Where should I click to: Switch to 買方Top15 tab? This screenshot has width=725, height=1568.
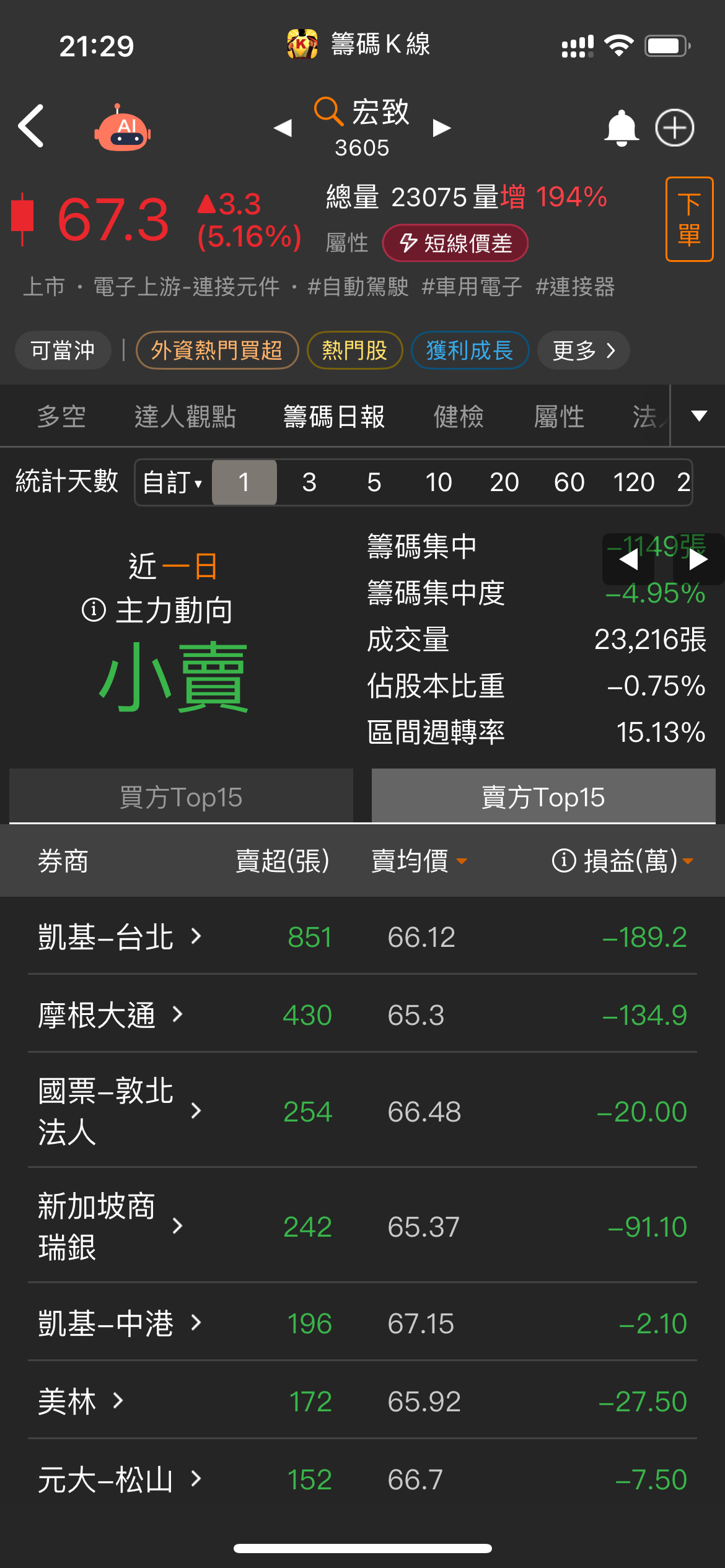click(x=181, y=796)
